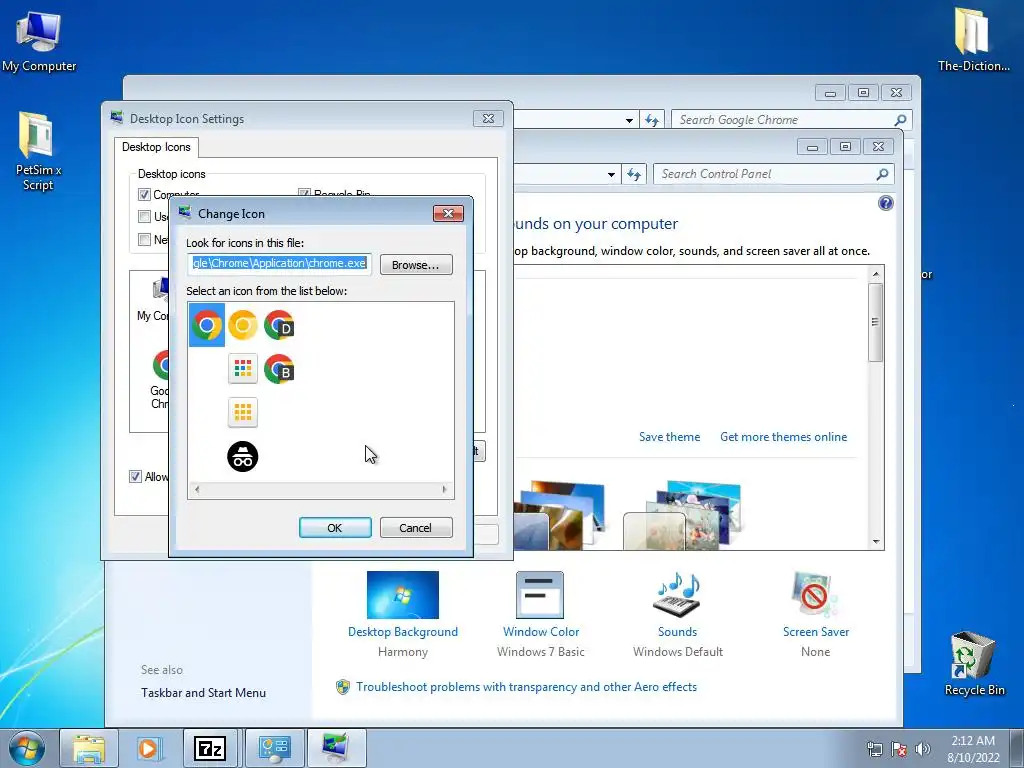This screenshot has width=1024, height=768.
Task: Select The-Diction... folder on desktop
Action: [973, 40]
